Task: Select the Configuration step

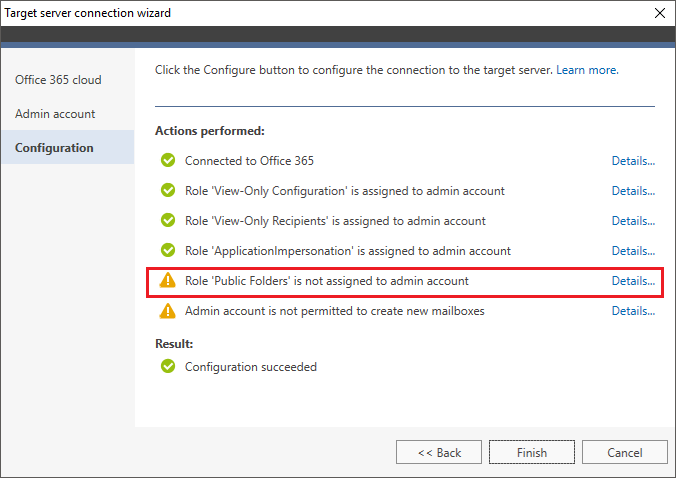Action: (67, 147)
